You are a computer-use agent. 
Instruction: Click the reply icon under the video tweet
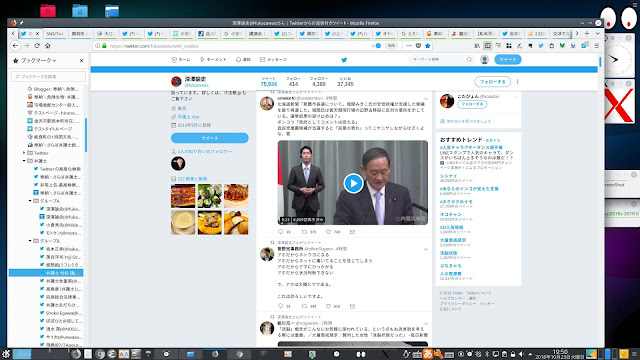[x=280, y=231]
